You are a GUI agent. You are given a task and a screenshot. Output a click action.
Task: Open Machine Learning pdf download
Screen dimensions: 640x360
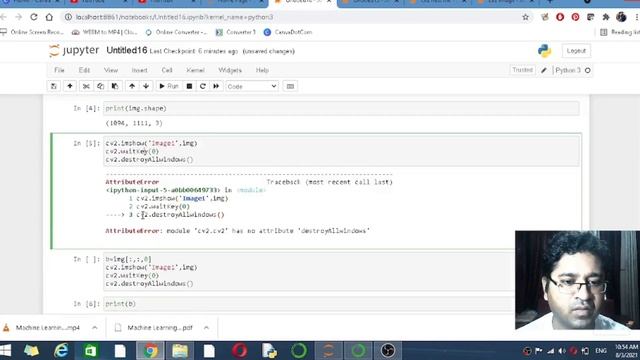click(154, 328)
